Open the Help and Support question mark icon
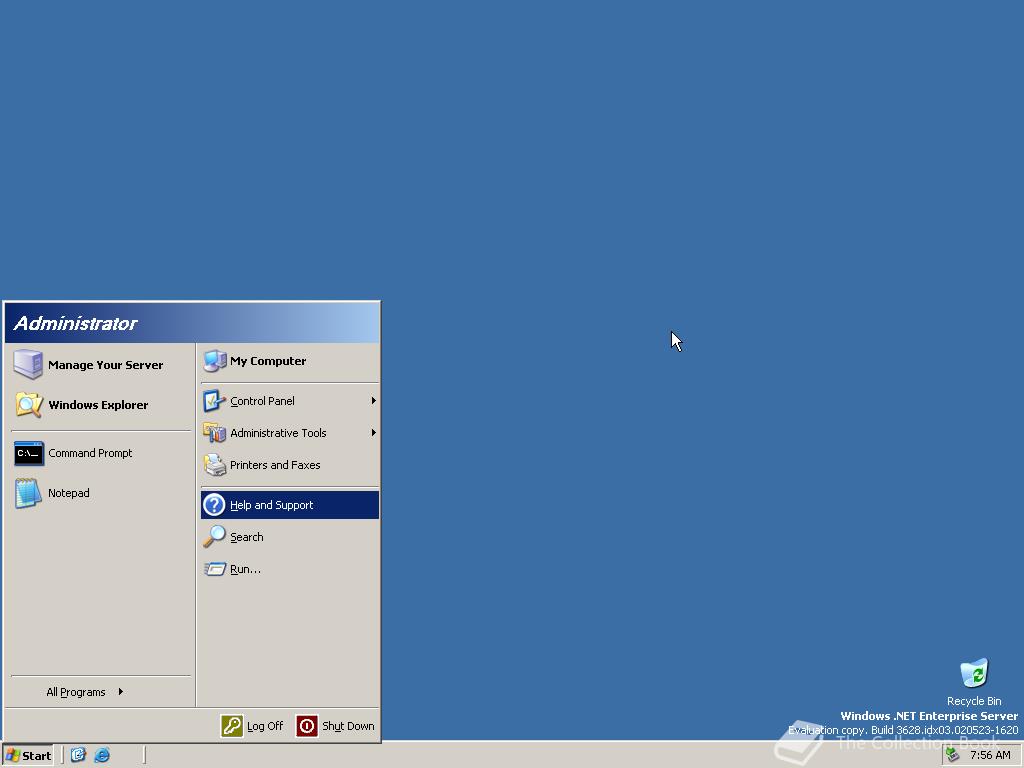Image resolution: width=1024 pixels, height=768 pixels. [214, 505]
